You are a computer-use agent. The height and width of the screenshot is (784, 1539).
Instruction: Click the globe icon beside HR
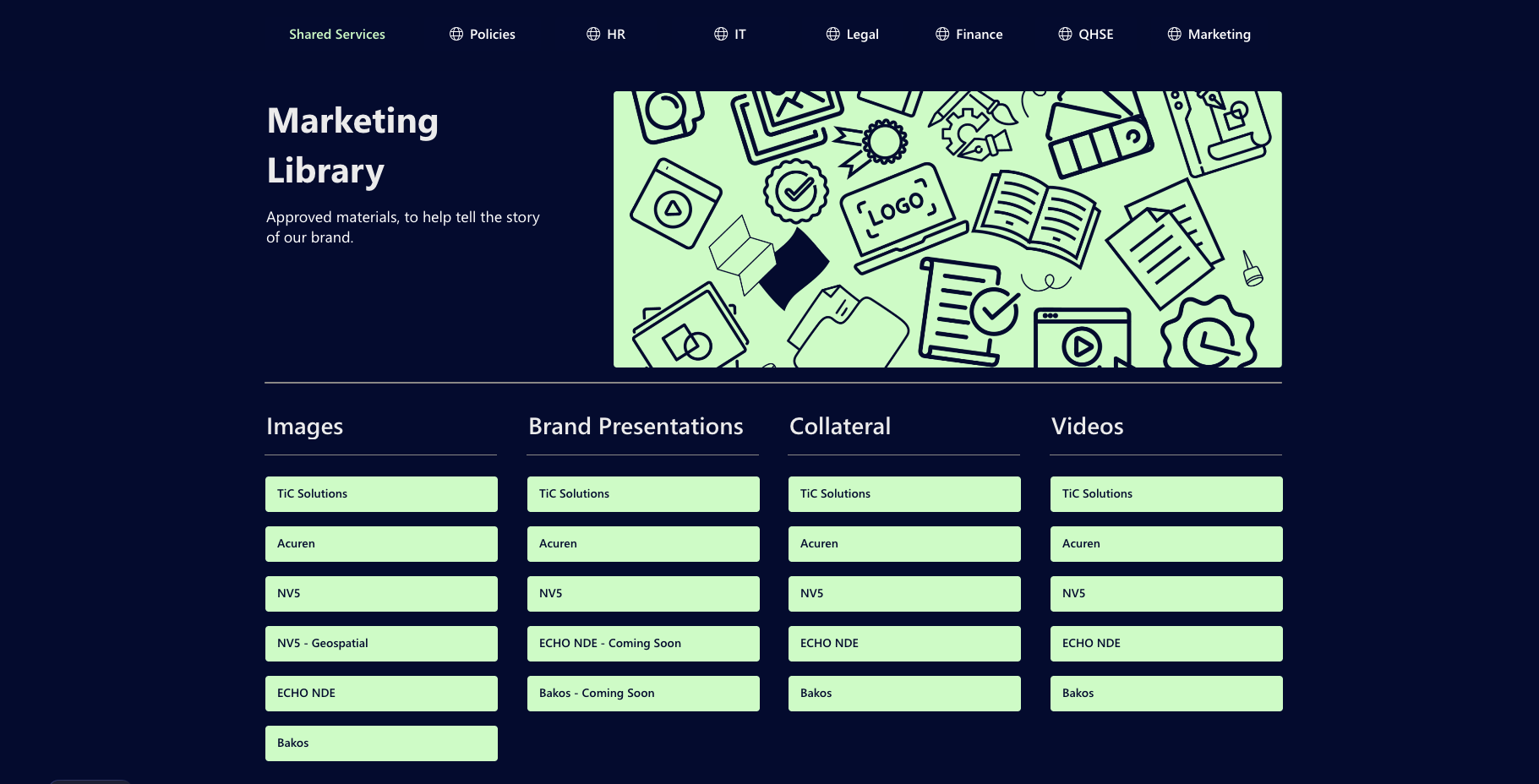[x=593, y=34]
